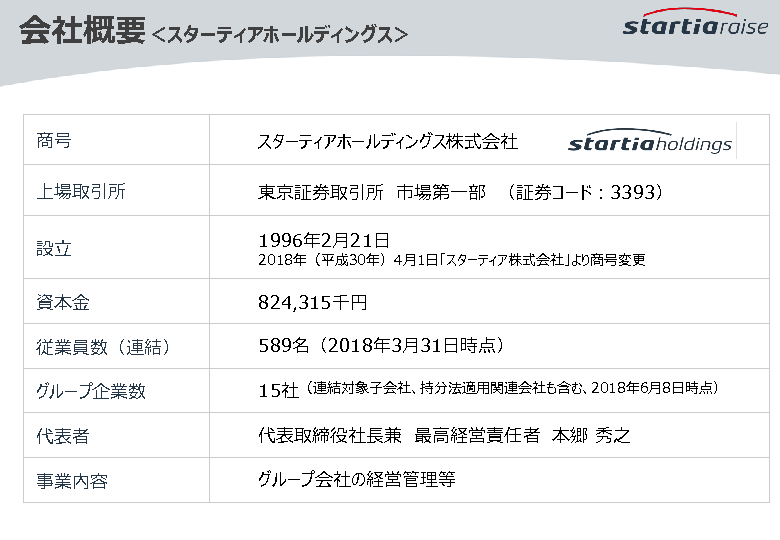Select the 資本金 row label
This screenshot has width=780, height=540.
click(x=63, y=302)
